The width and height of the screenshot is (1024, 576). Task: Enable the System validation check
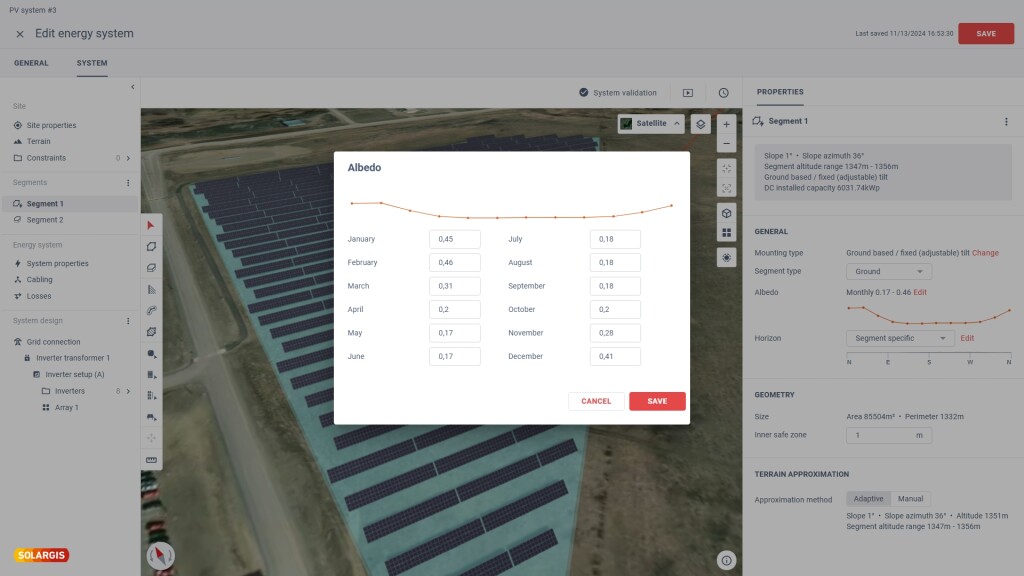click(x=583, y=92)
